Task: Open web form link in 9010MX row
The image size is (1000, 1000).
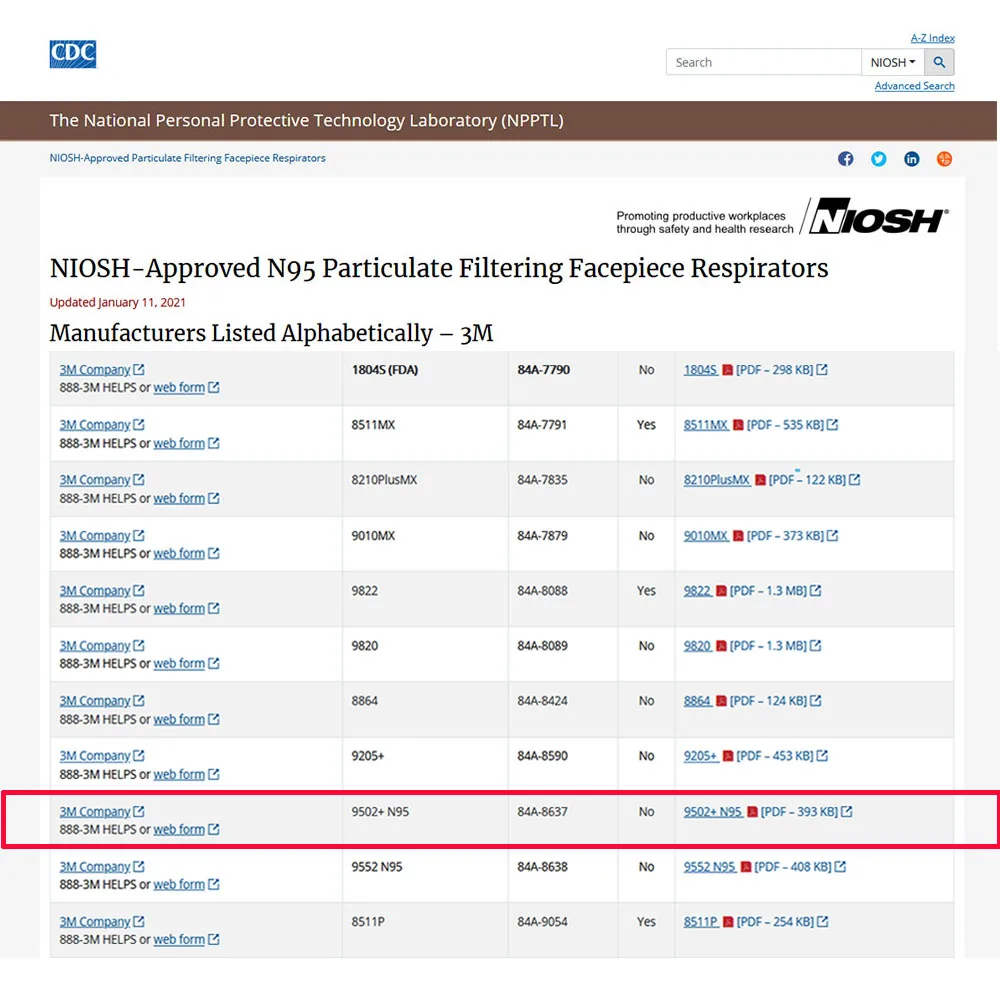Action: coord(179,554)
